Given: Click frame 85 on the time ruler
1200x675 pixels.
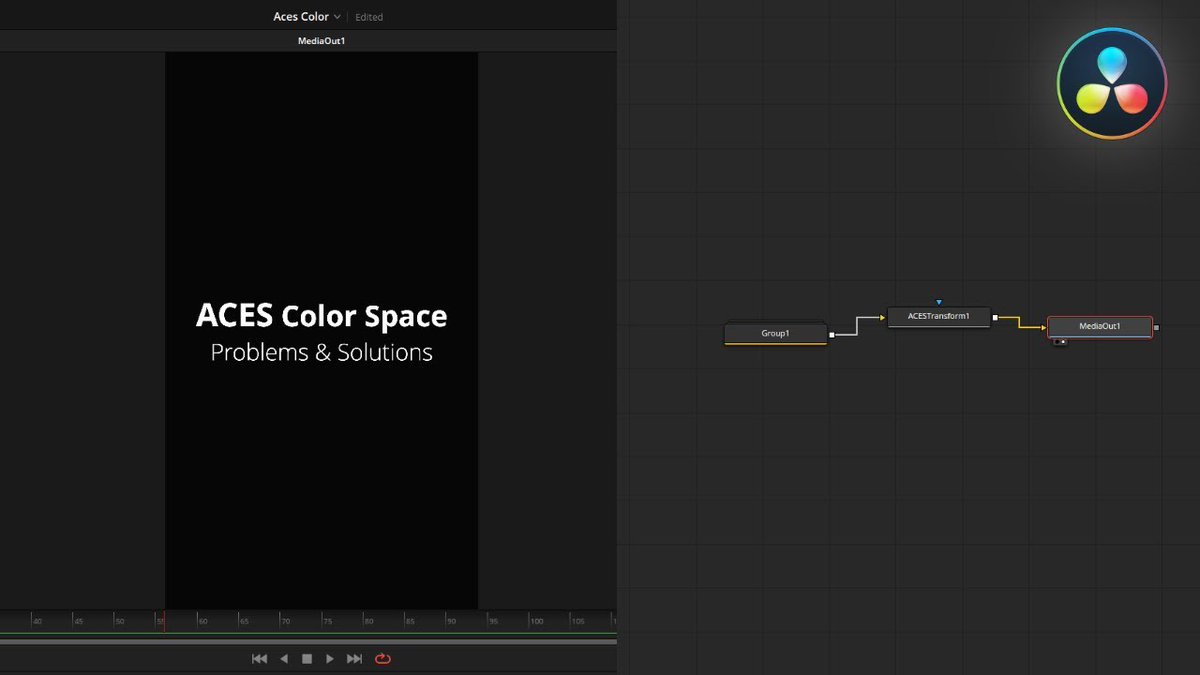Looking at the screenshot, I should (x=409, y=621).
